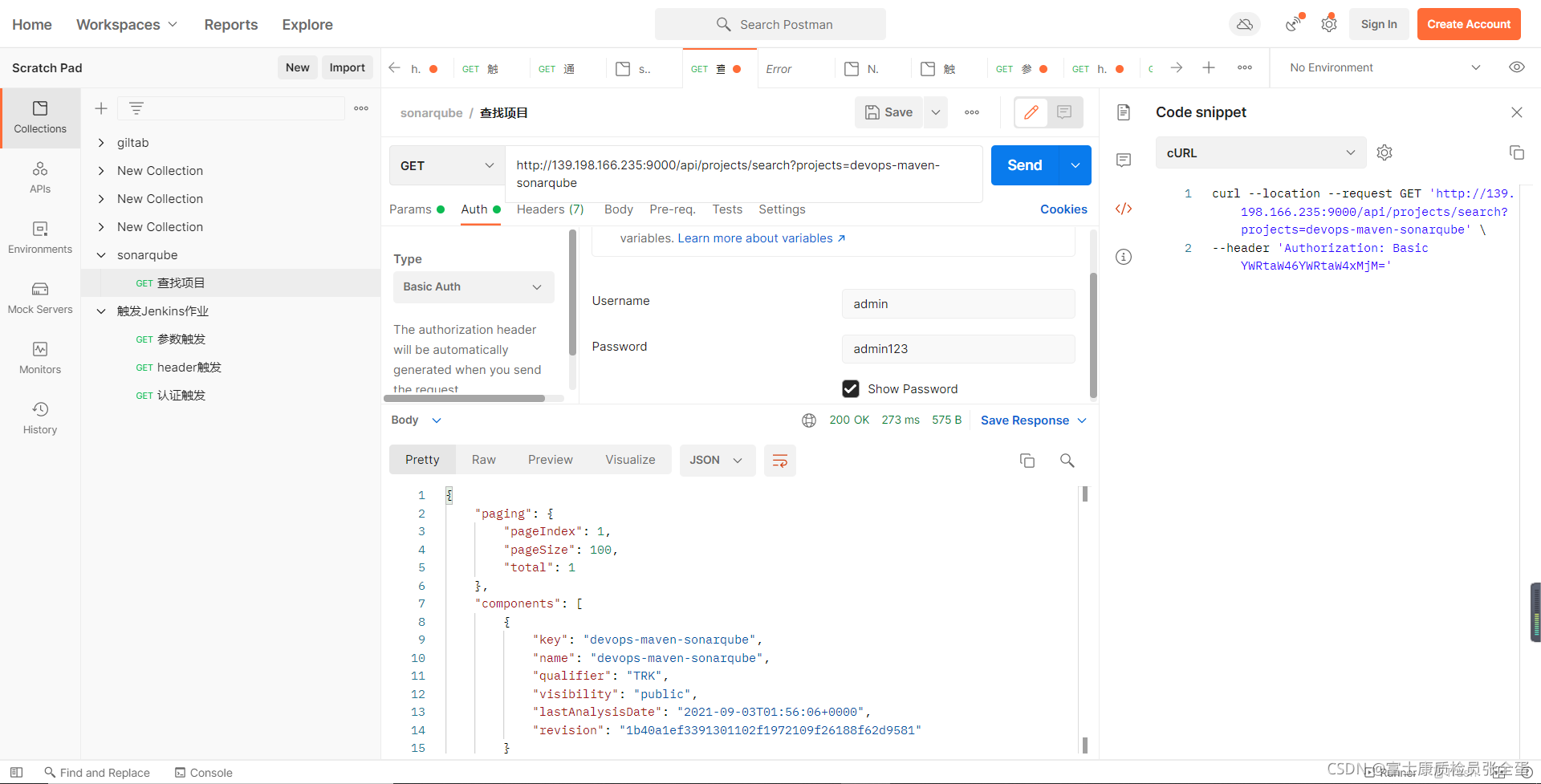Open the request view-more ellipsis beside Save
This screenshot has width=1541, height=784.
point(972,112)
